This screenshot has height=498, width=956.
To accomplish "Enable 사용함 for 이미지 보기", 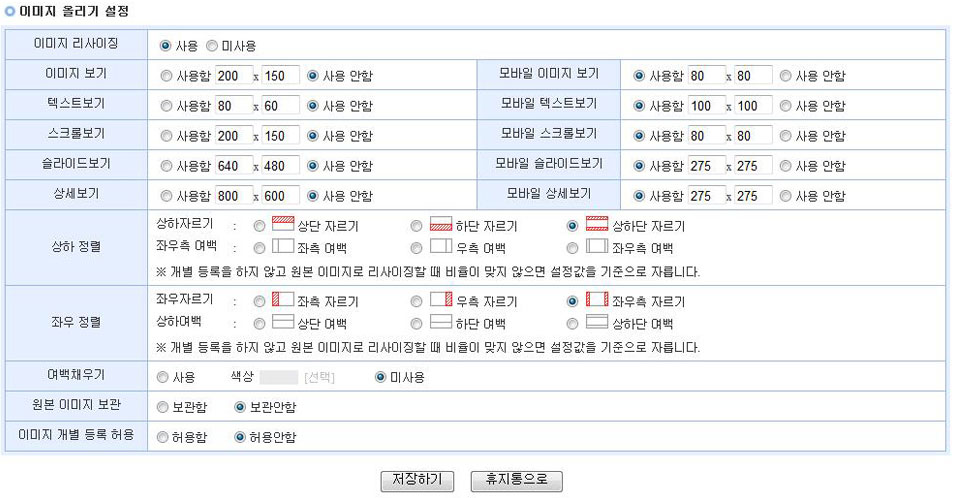I will click(165, 76).
